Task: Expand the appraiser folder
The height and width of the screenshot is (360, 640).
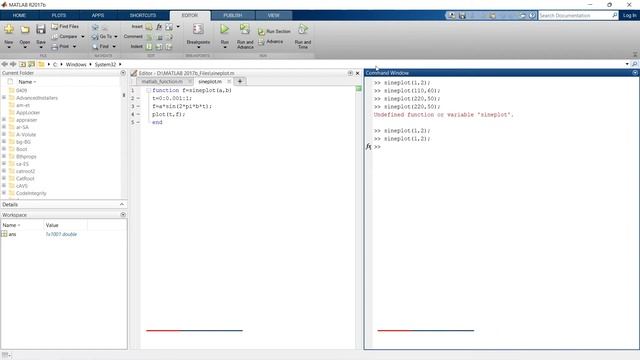Action: pos(4,120)
